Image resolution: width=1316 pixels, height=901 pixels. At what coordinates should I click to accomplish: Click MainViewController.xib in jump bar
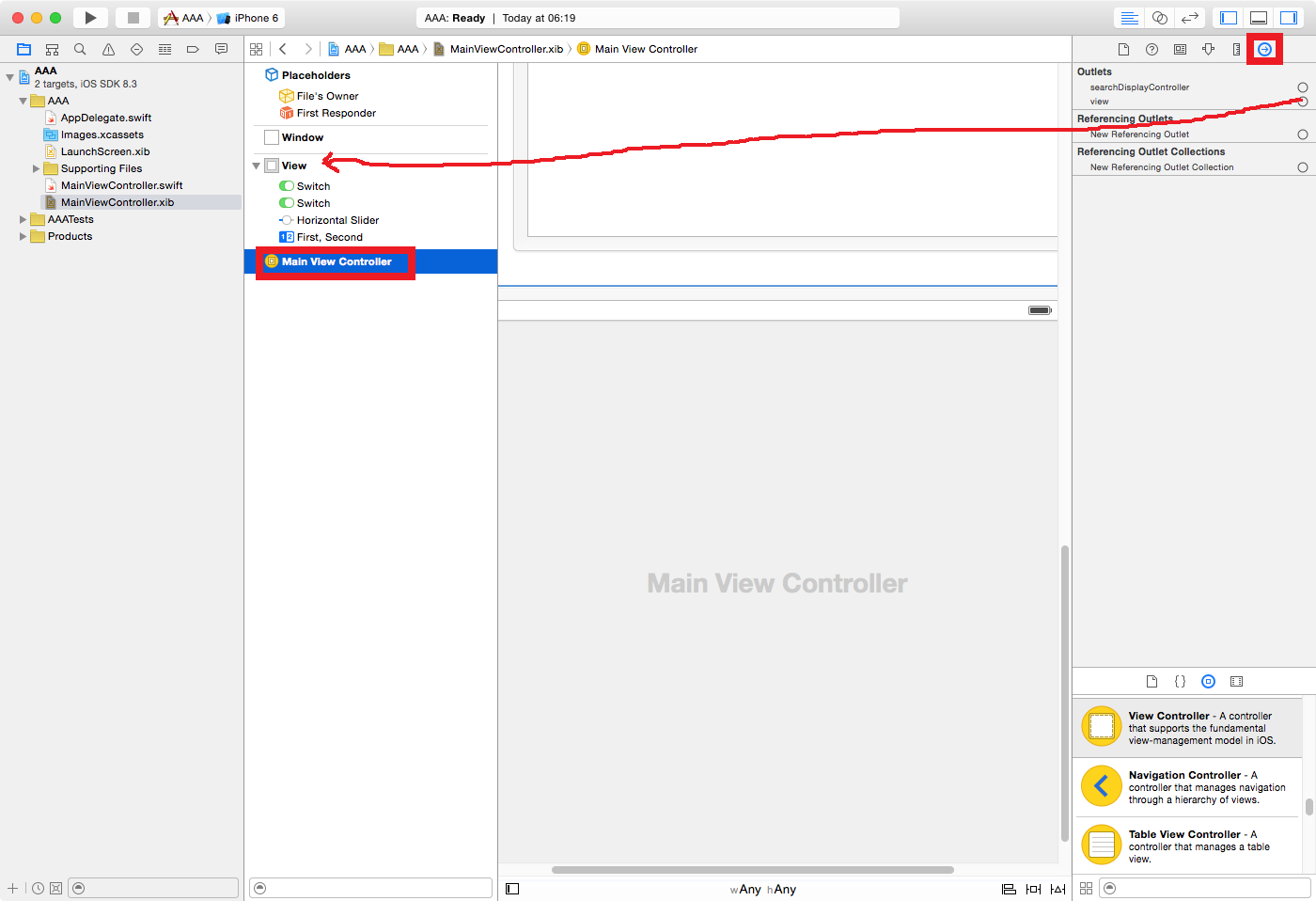pyautogui.click(x=498, y=49)
